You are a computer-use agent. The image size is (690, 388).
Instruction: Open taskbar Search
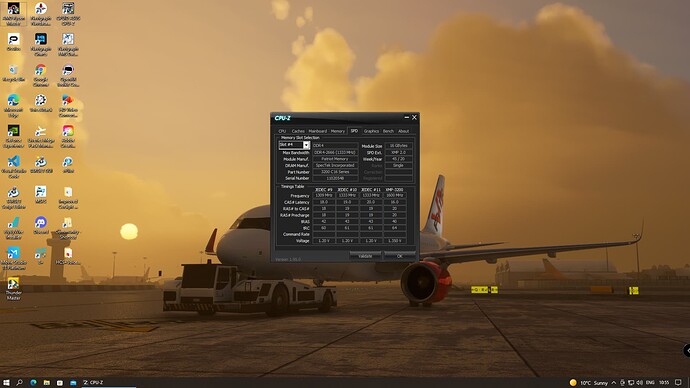click(19, 382)
